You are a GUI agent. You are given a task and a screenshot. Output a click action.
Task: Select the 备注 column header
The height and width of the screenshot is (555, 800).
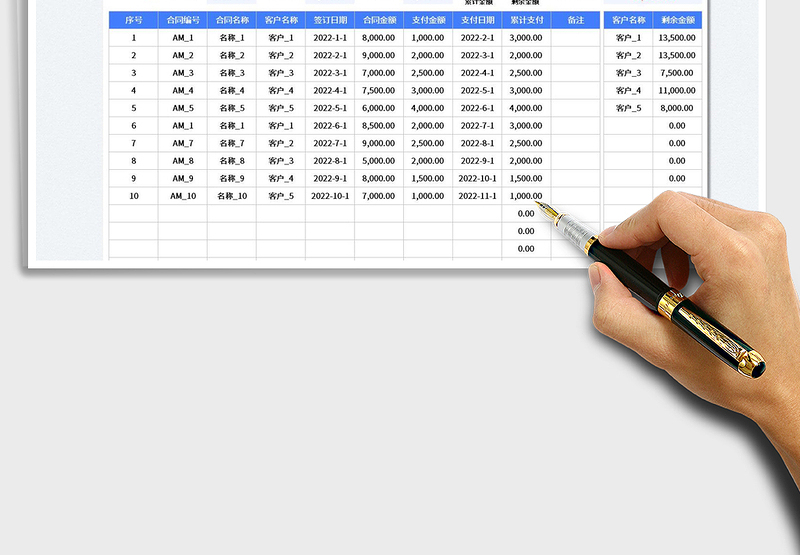575,20
